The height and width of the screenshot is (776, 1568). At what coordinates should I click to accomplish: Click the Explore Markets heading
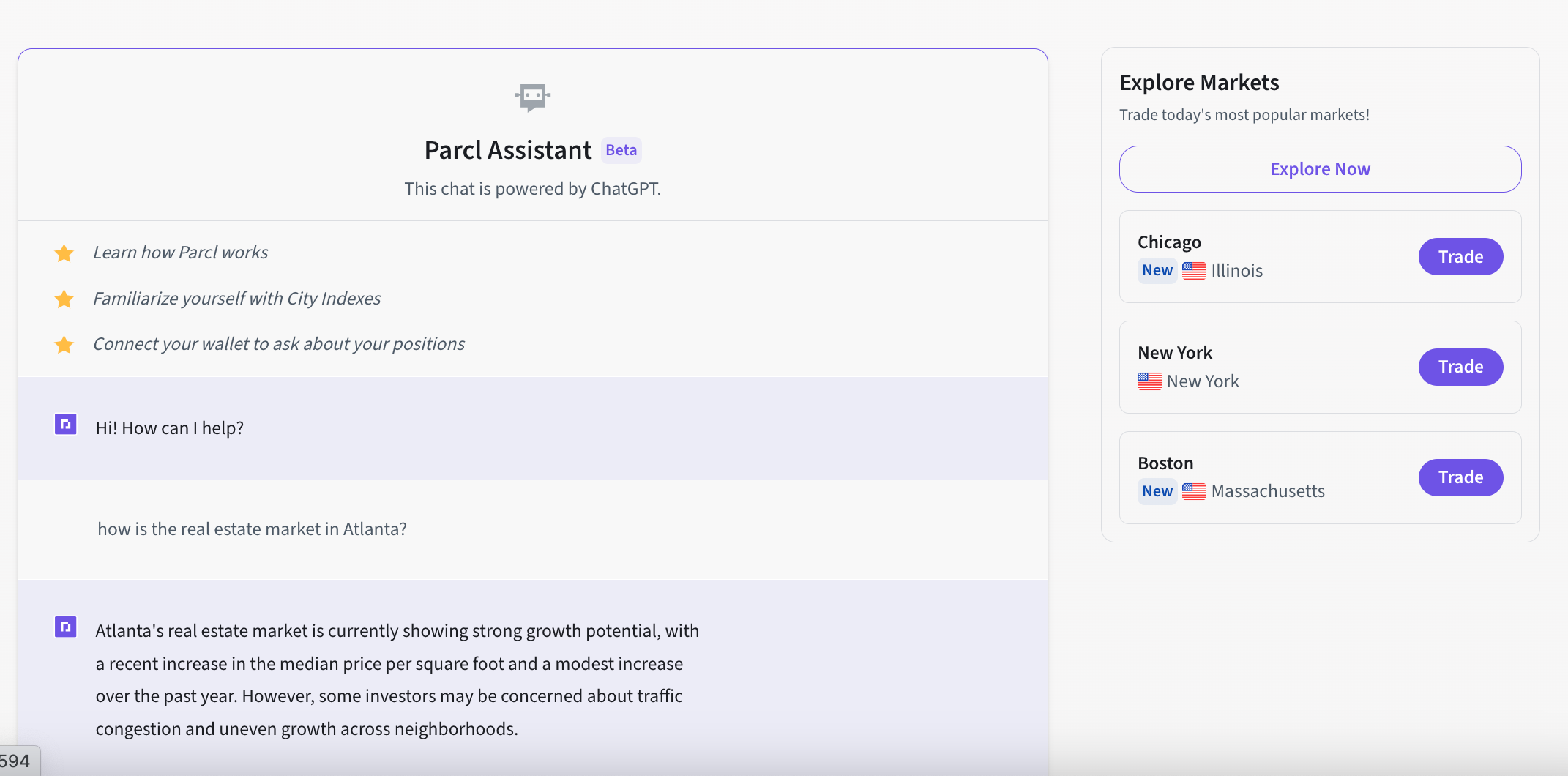(x=1199, y=83)
